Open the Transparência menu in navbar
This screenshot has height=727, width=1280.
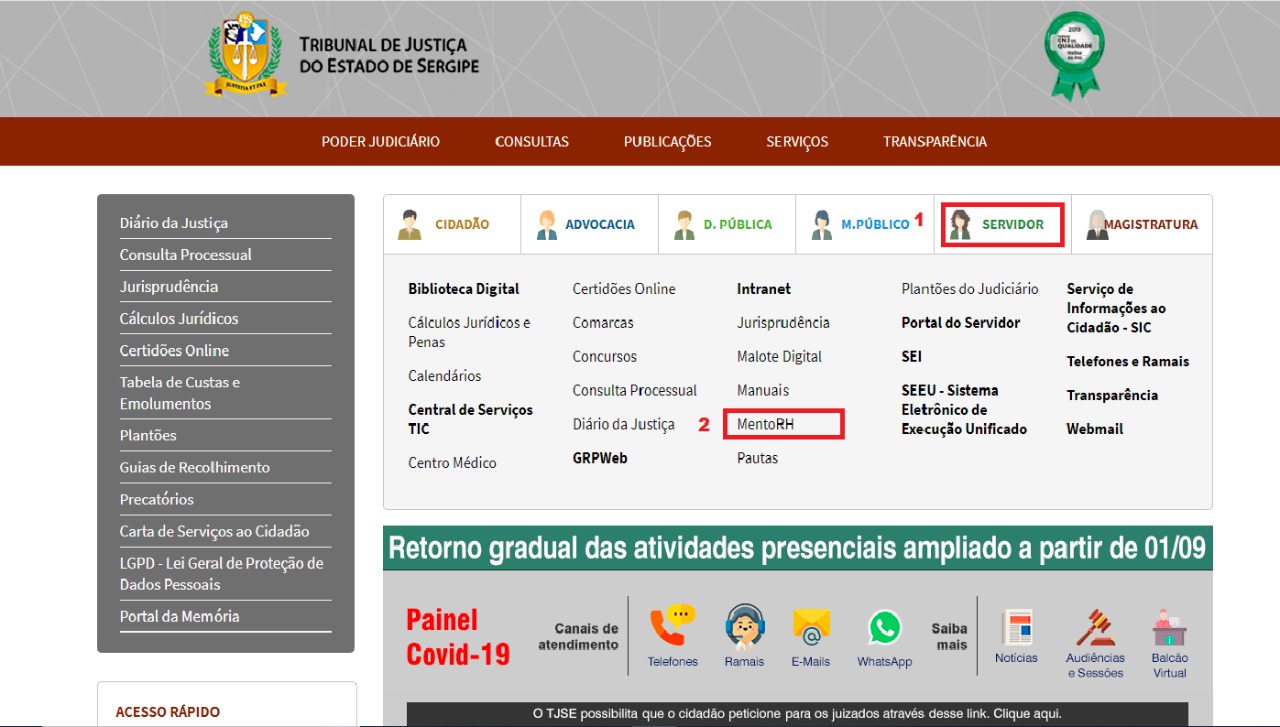(x=934, y=142)
